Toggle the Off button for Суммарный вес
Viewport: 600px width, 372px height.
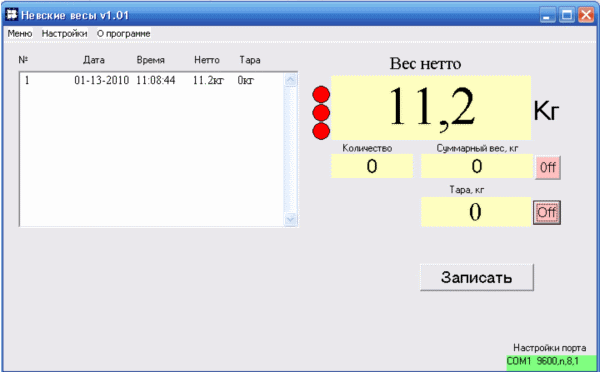[548, 167]
